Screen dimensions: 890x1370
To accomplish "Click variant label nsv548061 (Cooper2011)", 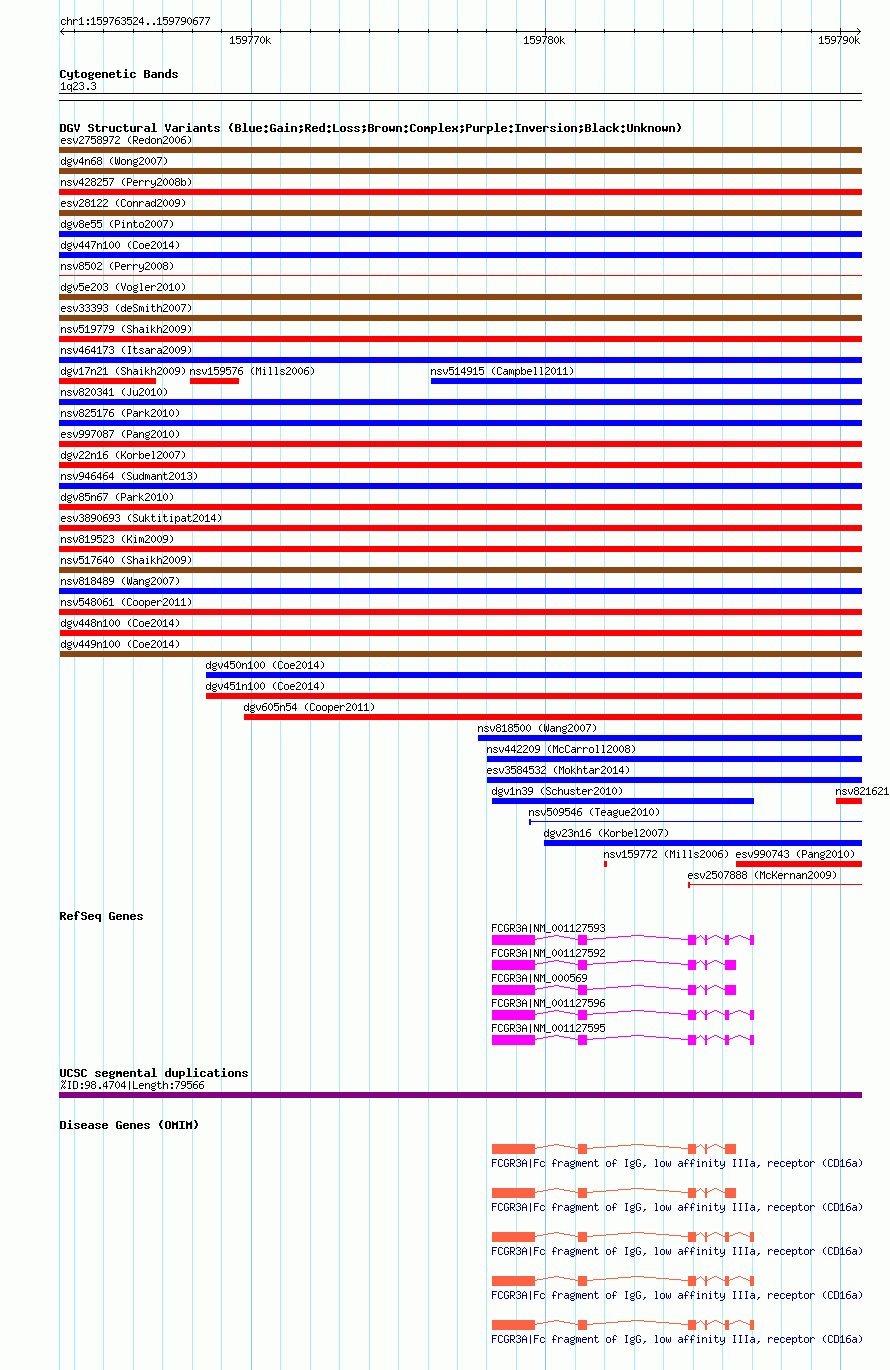I will click(126, 602).
